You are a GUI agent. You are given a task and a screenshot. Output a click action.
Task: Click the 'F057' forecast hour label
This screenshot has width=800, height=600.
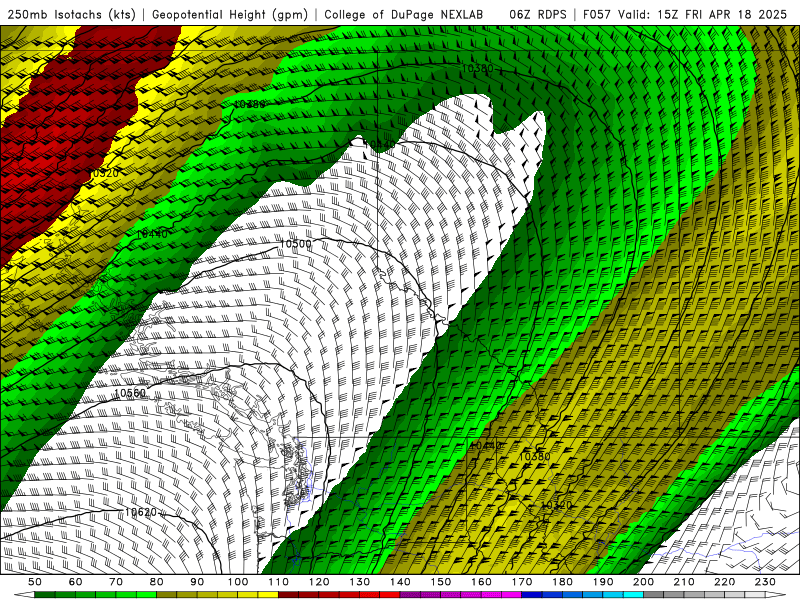point(597,14)
